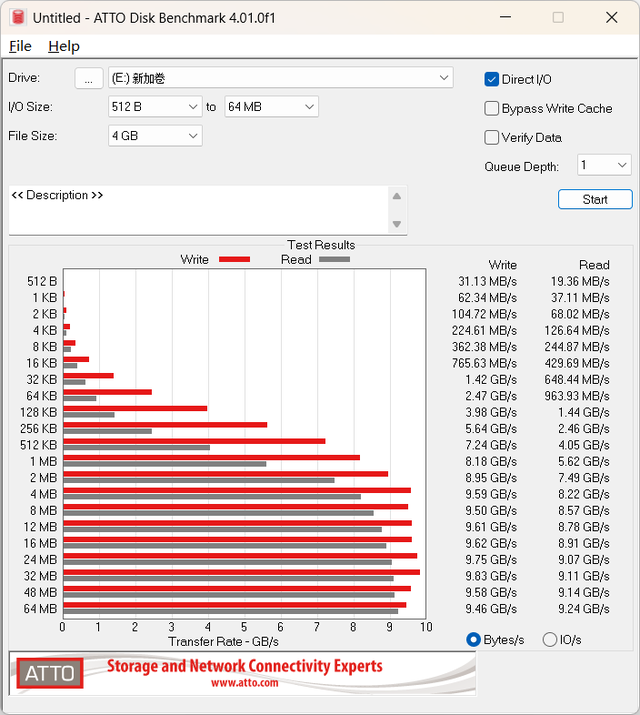Click the description scroll down arrow

[397, 224]
